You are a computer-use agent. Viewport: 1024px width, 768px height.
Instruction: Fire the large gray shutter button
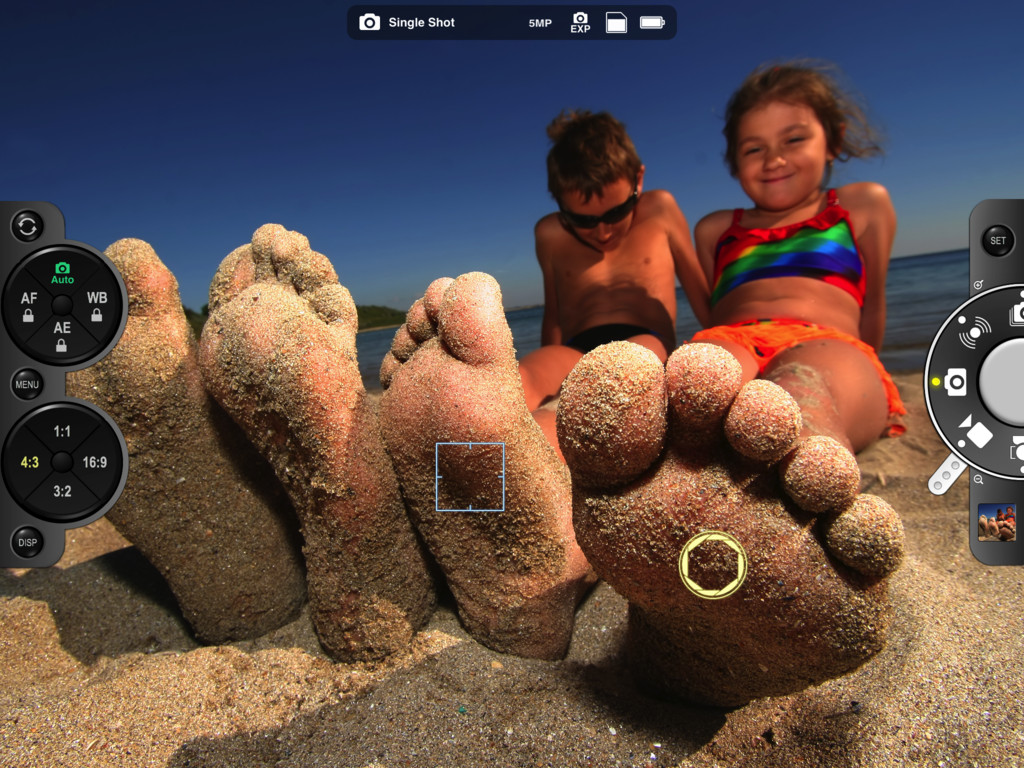click(1001, 381)
